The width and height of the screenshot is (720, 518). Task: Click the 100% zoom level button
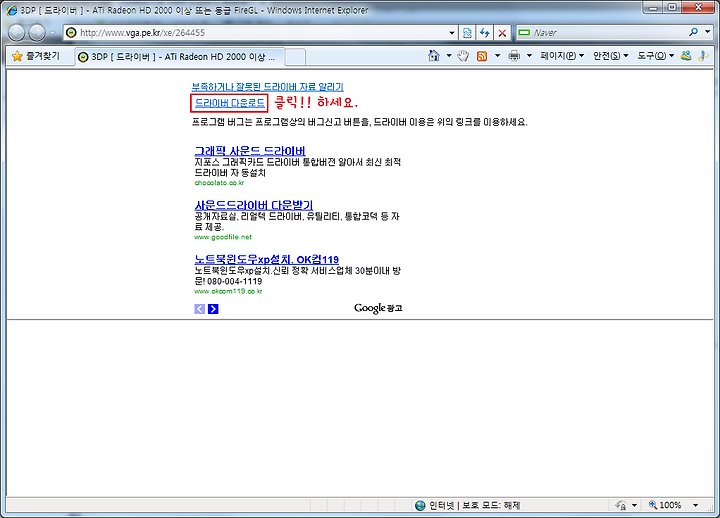[665, 505]
